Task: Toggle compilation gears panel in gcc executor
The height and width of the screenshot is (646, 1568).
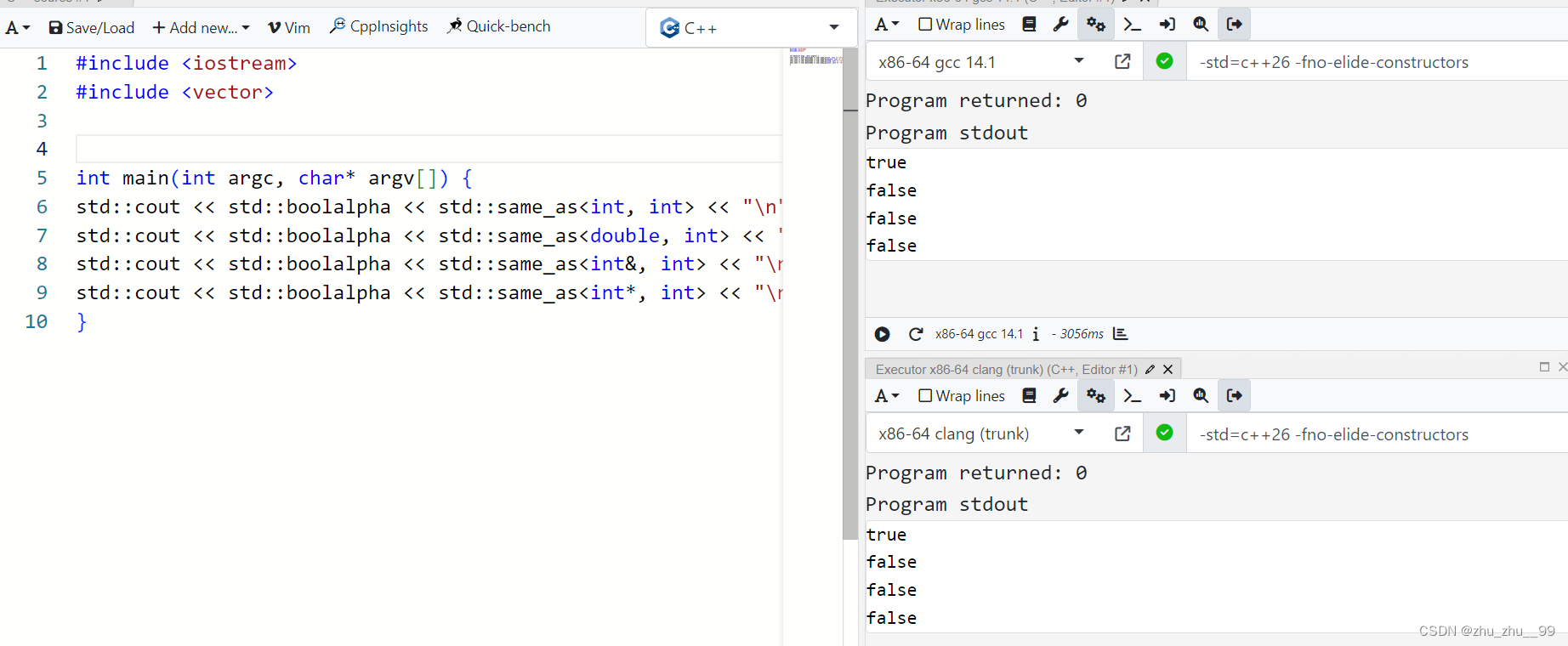Action: [x=1096, y=25]
